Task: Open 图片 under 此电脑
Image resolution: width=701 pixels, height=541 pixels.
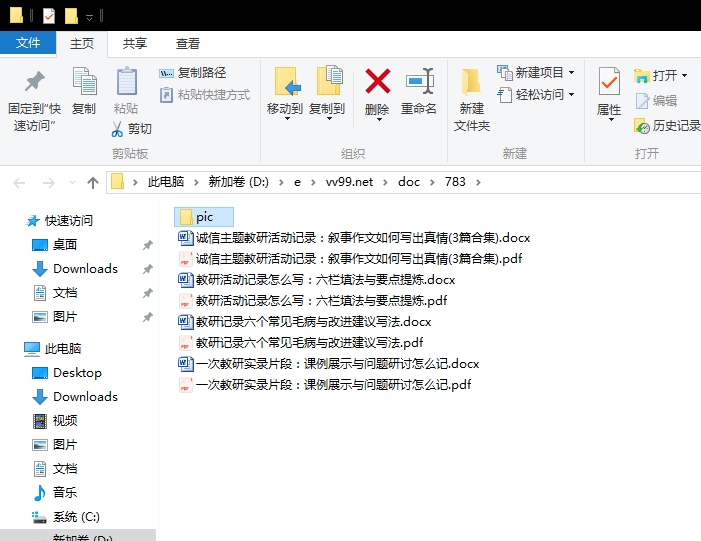Action: [55, 445]
